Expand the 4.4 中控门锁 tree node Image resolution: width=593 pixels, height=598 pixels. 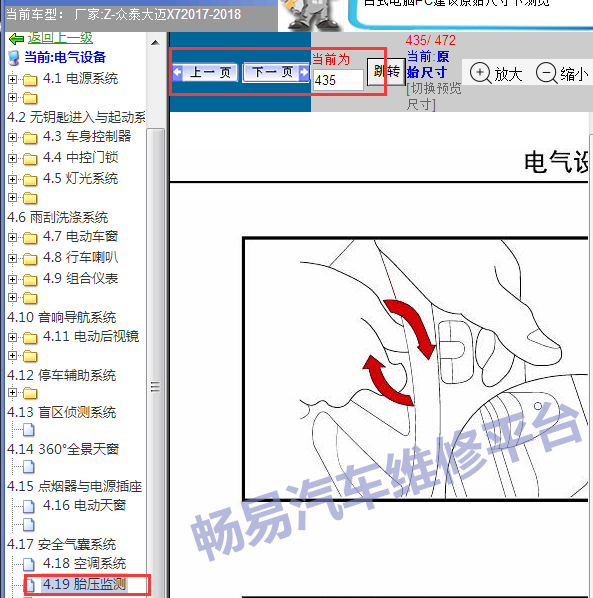(12, 158)
